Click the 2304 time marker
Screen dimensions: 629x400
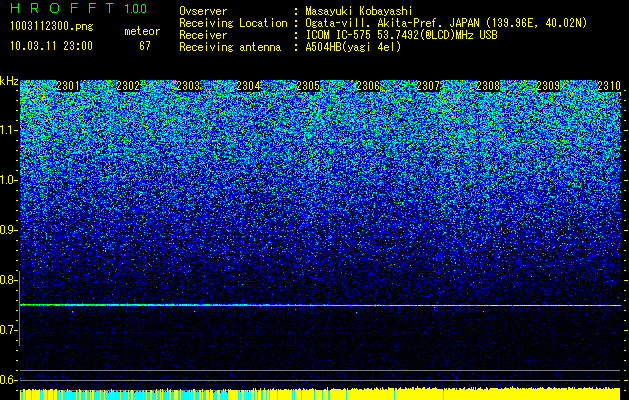[x=249, y=86]
